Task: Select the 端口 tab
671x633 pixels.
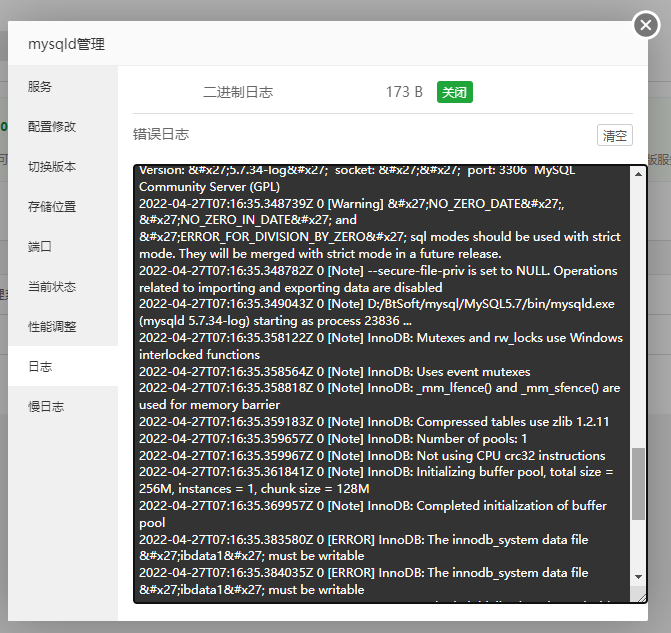Action: pyautogui.click(x=63, y=247)
